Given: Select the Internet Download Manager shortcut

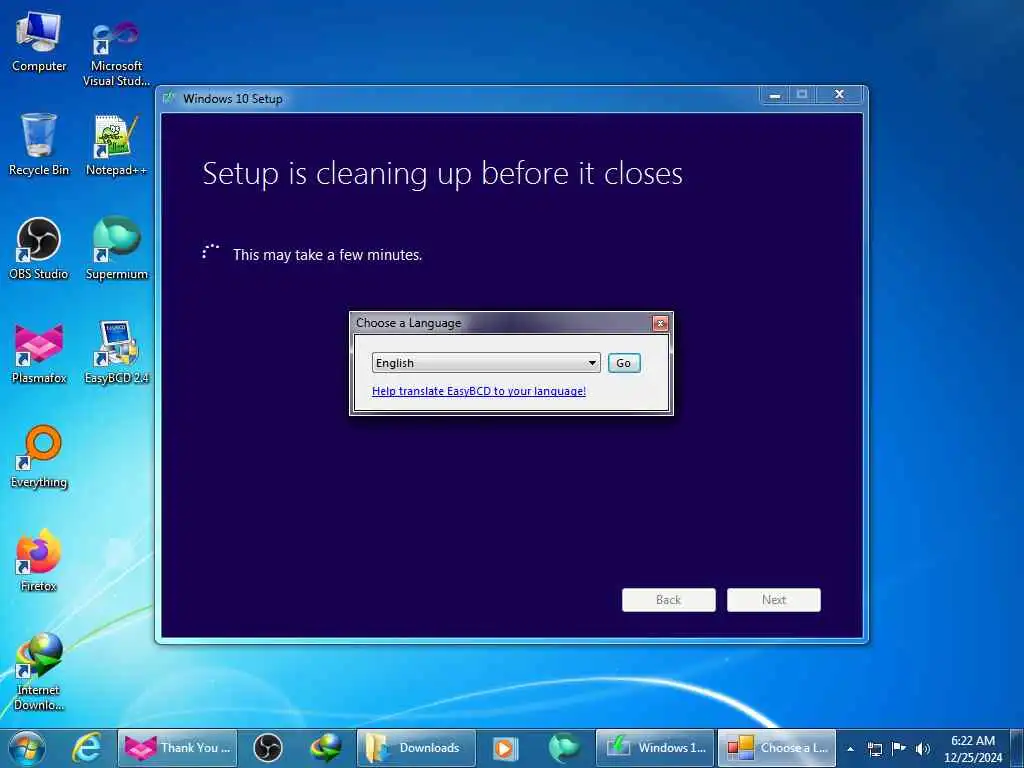Looking at the screenshot, I should point(39,671).
